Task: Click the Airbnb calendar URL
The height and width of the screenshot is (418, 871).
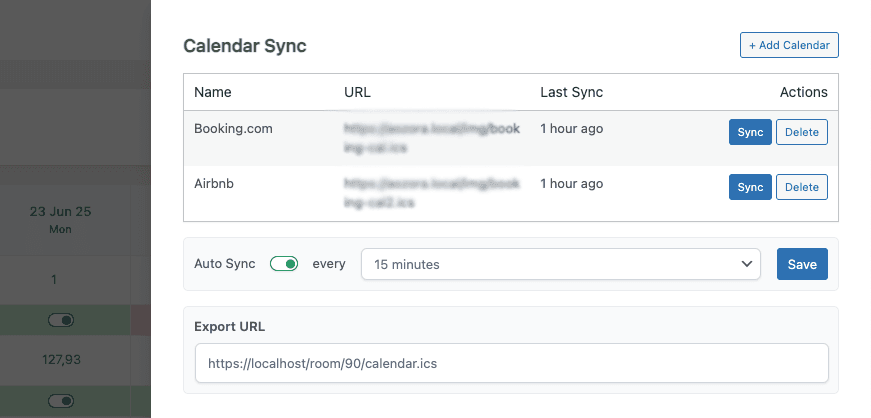Action: (431, 193)
